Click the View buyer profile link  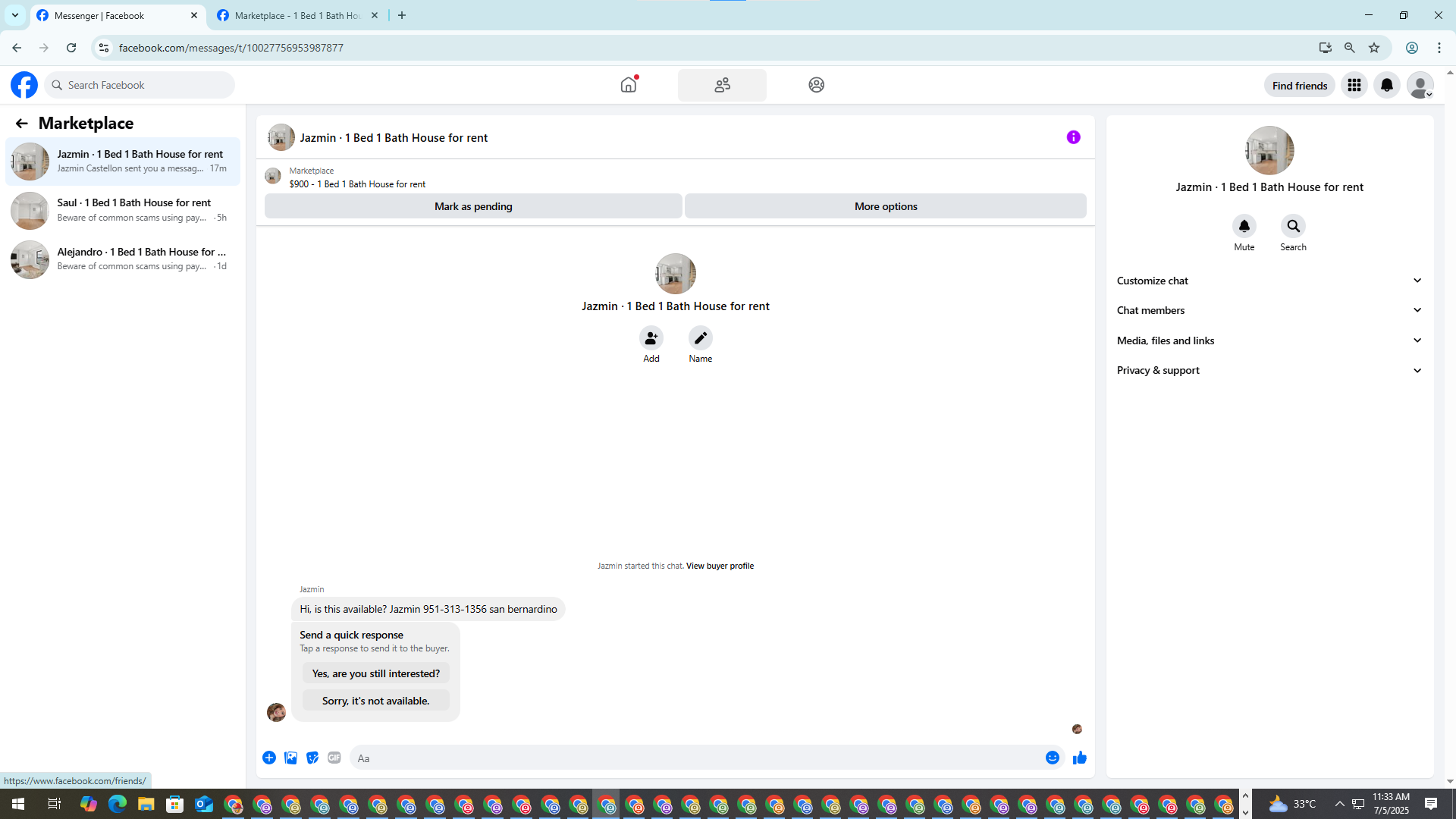tap(720, 566)
